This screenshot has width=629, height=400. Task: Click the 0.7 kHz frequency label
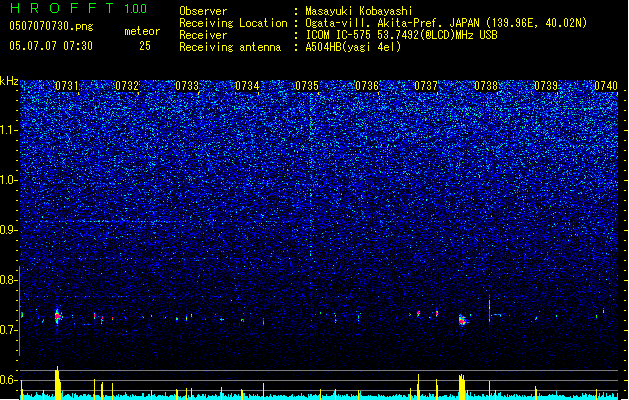pos(8,330)
